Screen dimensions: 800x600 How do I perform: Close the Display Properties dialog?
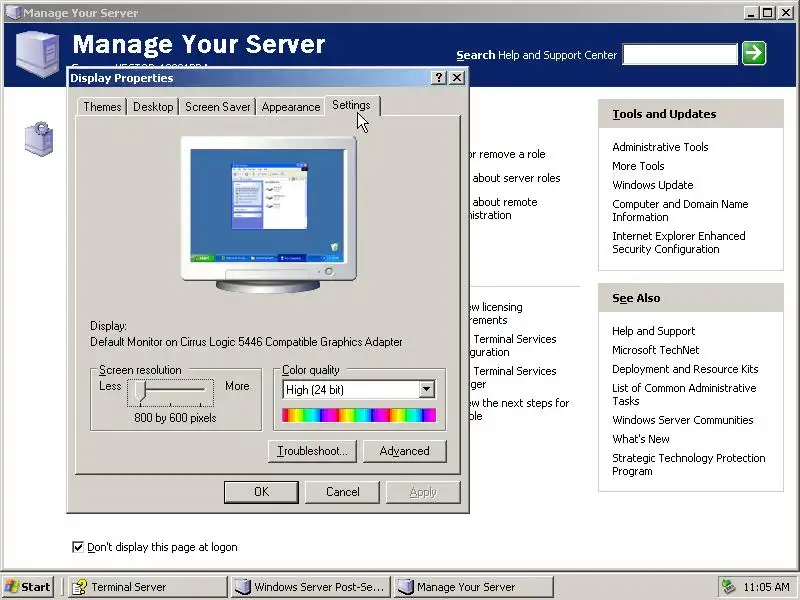pos(457,78)
